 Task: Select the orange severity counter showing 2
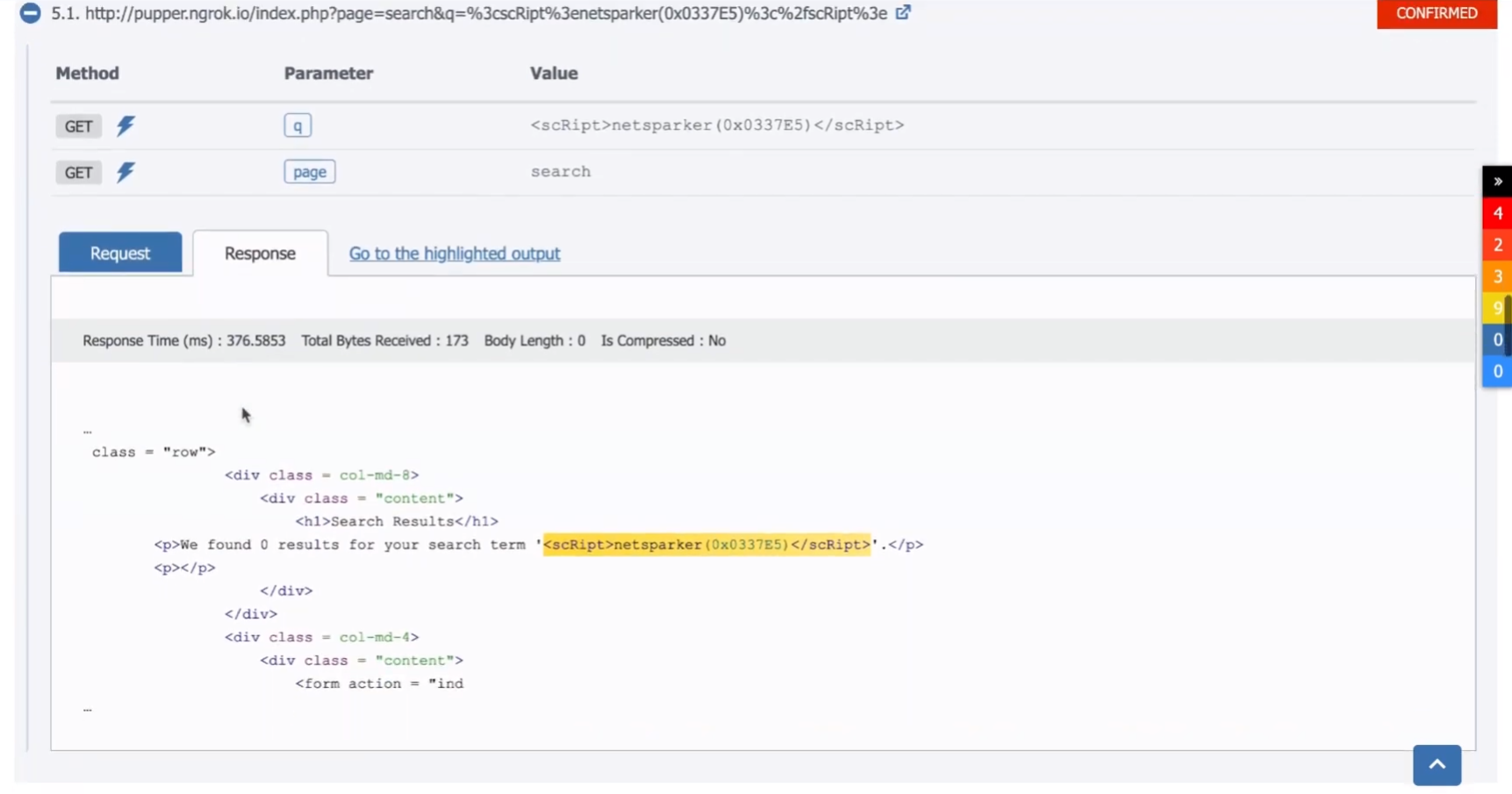1497,245
